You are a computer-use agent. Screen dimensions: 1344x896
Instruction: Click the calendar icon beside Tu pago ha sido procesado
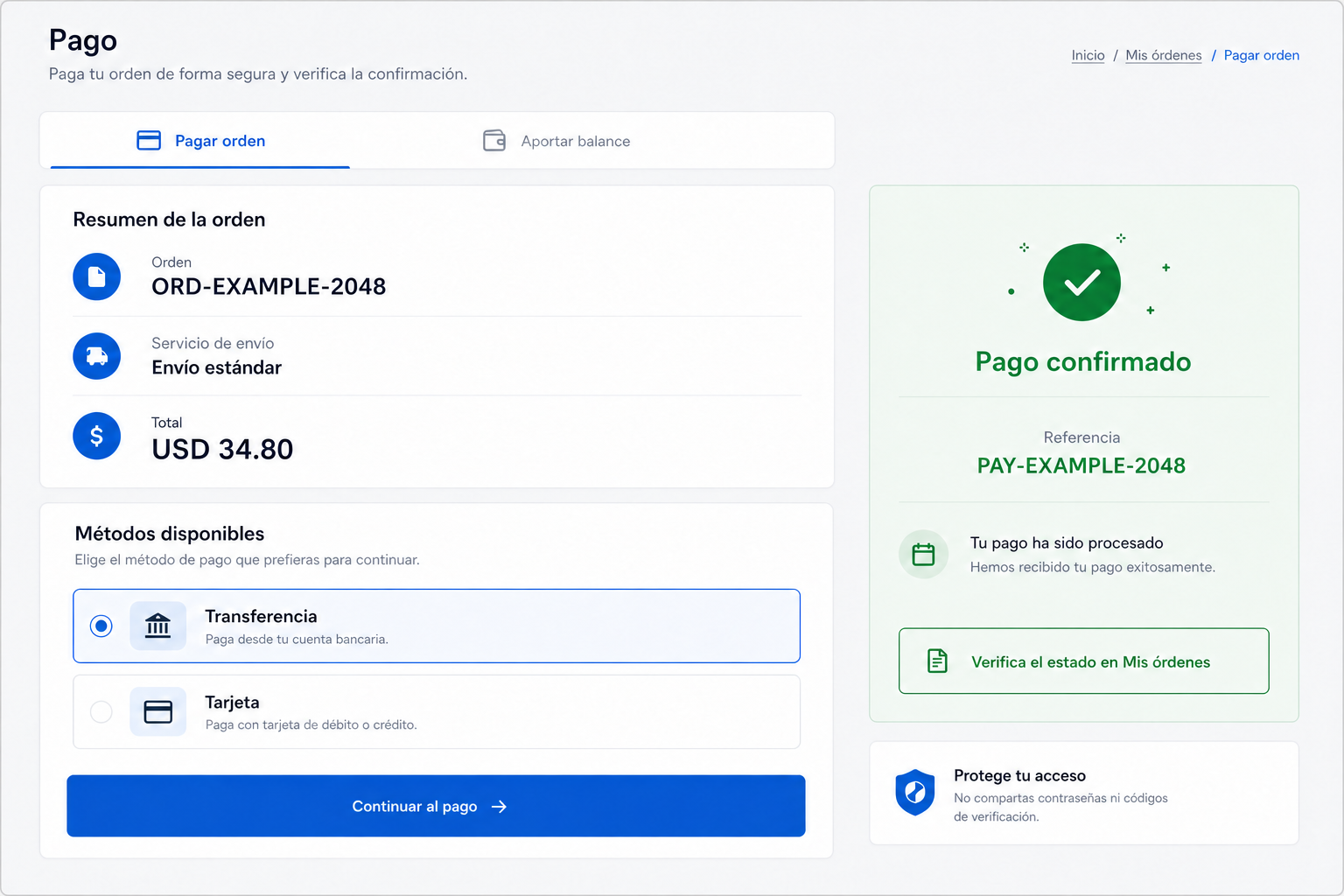click(924, 554)
